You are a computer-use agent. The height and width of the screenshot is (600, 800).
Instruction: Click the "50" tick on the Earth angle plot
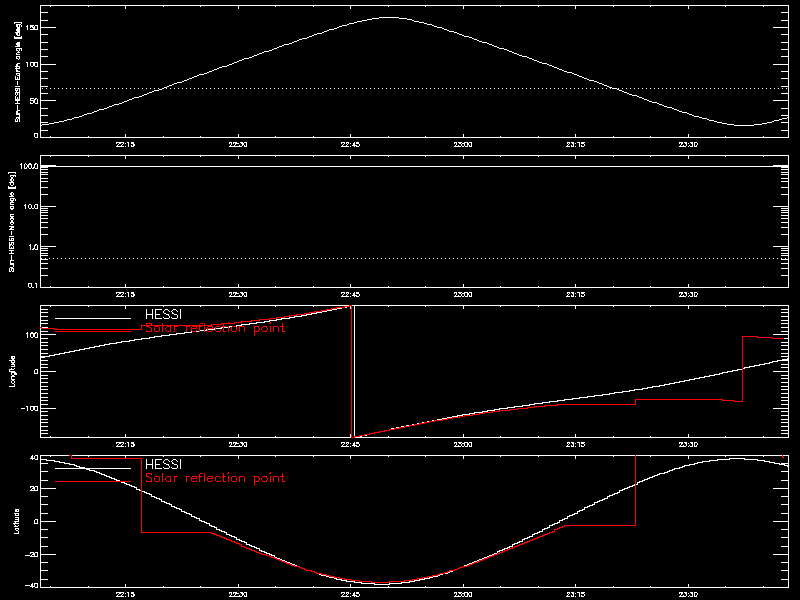coord(34,101)
